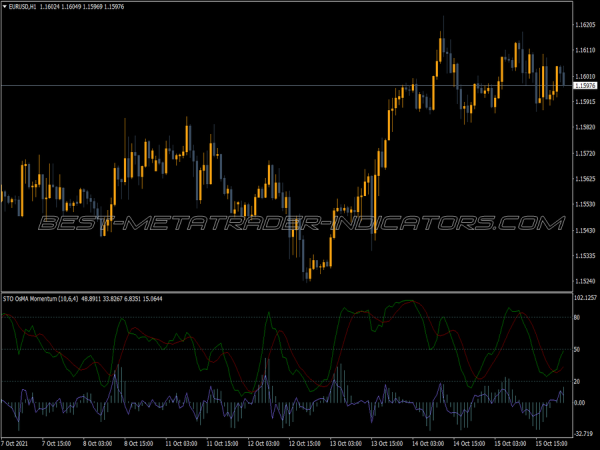Click the EURUSD,H1 chart title text
600x450 pixels.
coord(22,7)
